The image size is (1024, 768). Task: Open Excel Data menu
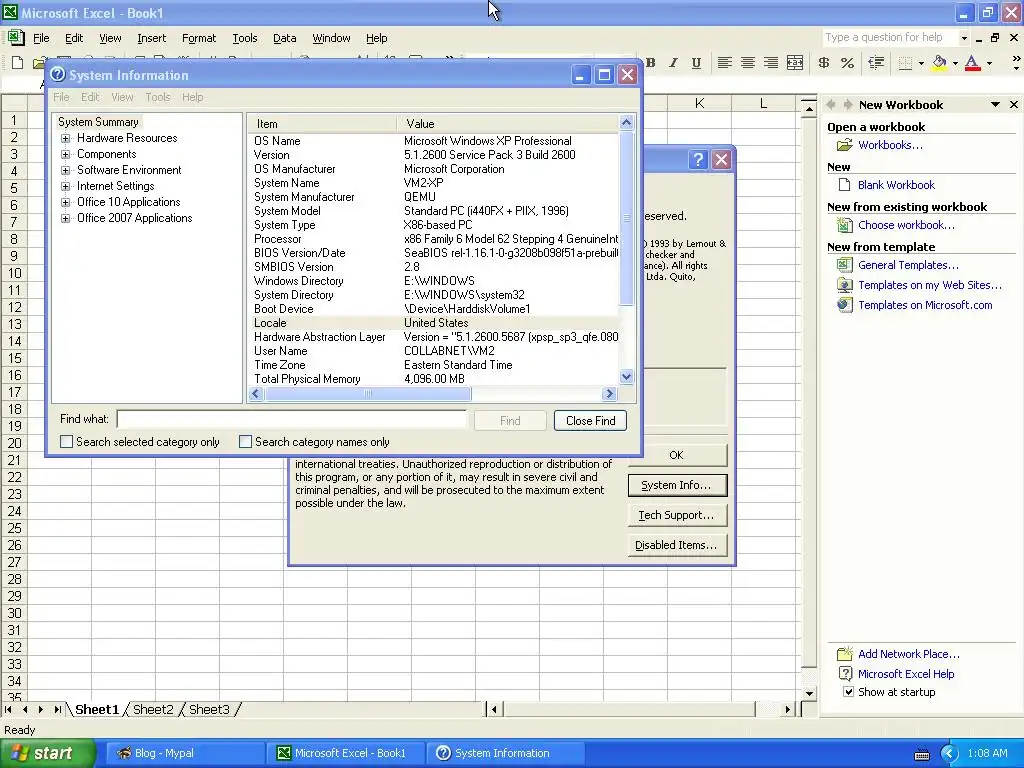tap(285, 38)
